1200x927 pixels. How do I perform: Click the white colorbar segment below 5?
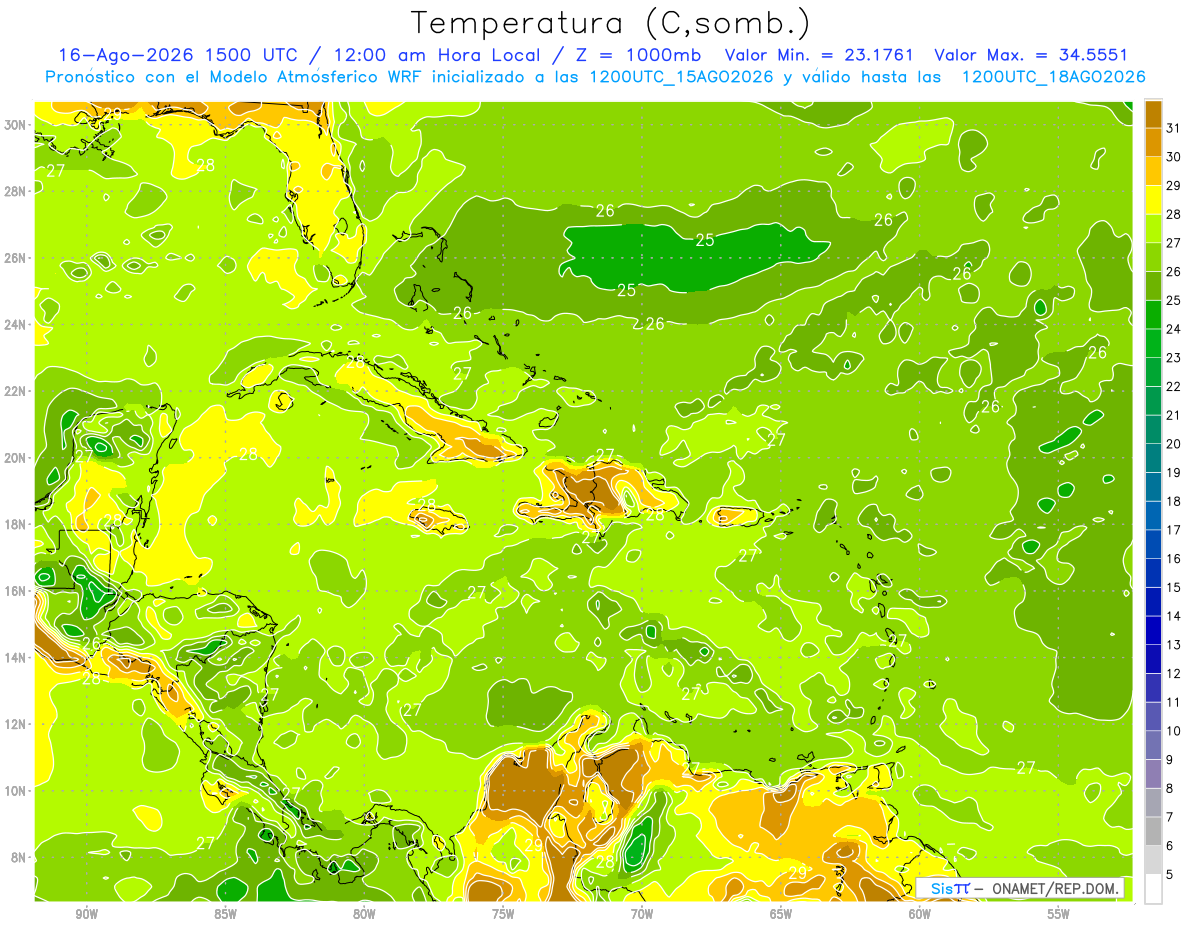pos(1153,888)
